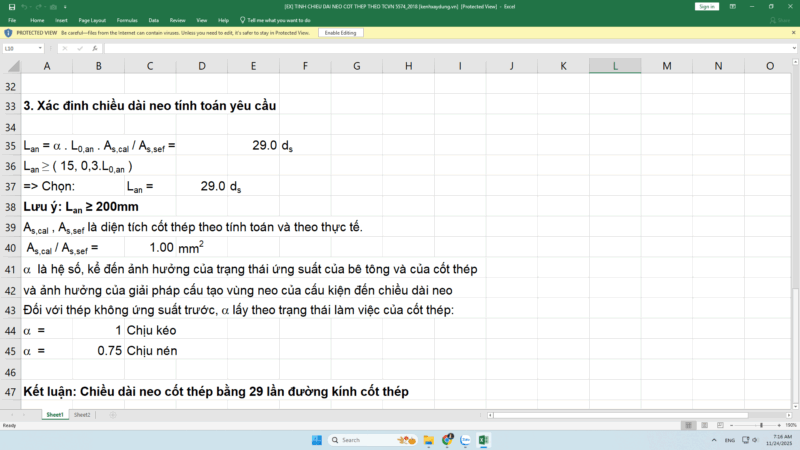Open File Explorer from the taskbar
Image resolution: width=800 pixels, height=450 pixels.
pyautogui.click(x=426, y=440)
